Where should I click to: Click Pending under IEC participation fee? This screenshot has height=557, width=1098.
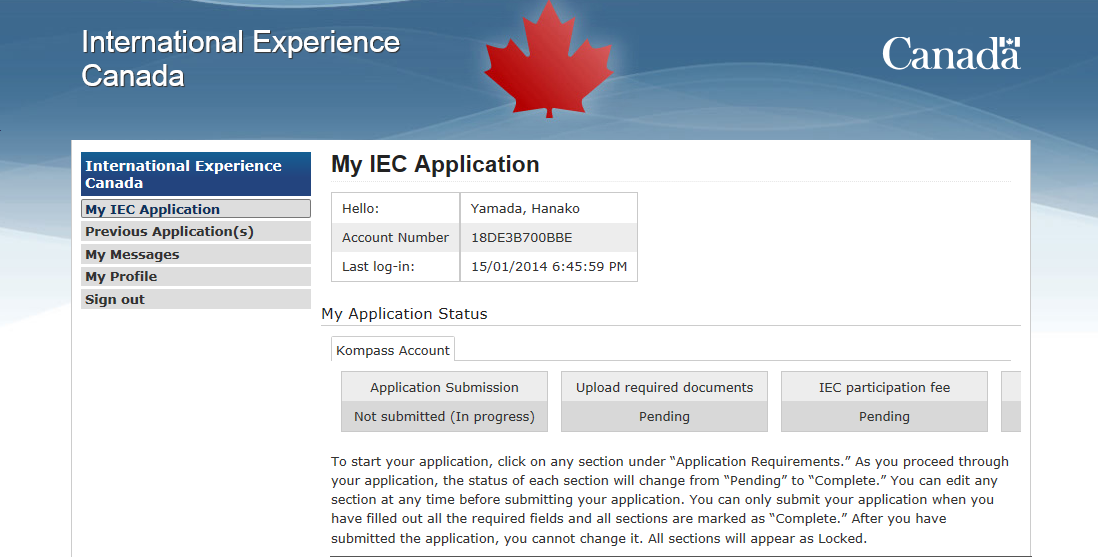click(884, 416)
